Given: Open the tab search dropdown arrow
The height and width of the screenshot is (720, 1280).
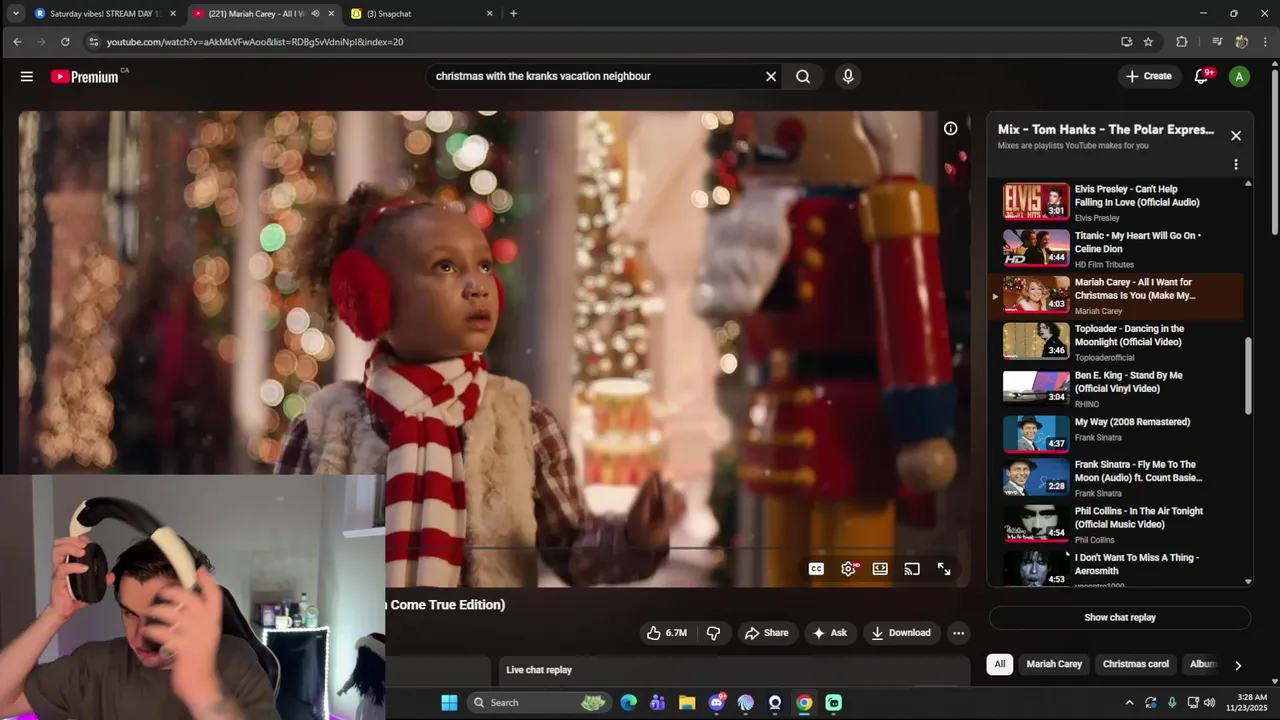Looking at the screenshot, I should click(x=16, y=14).
